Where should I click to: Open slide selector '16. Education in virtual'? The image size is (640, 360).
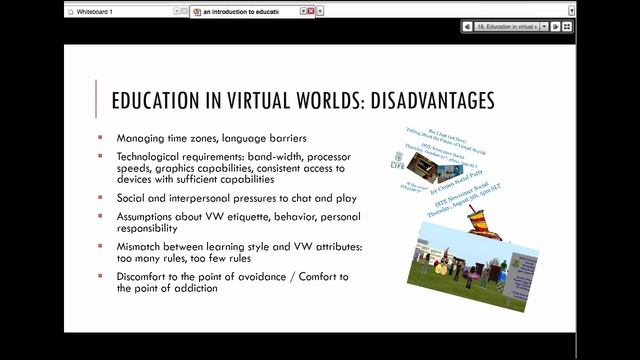[507, 27]
